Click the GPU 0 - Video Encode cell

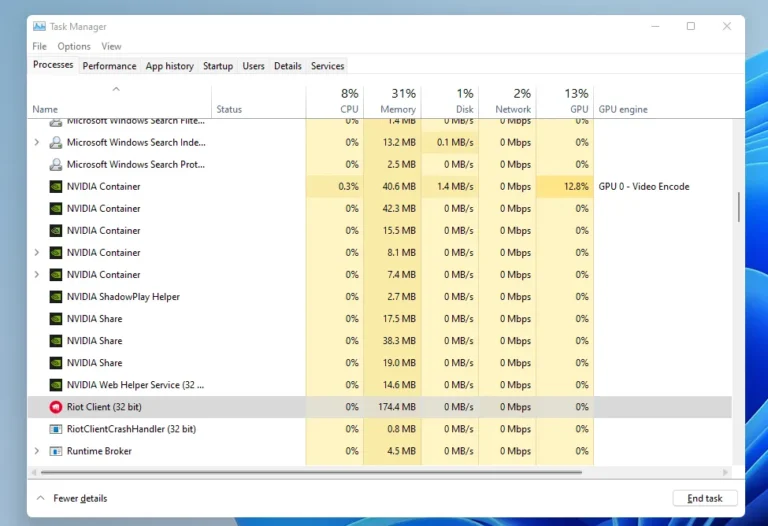644,187
